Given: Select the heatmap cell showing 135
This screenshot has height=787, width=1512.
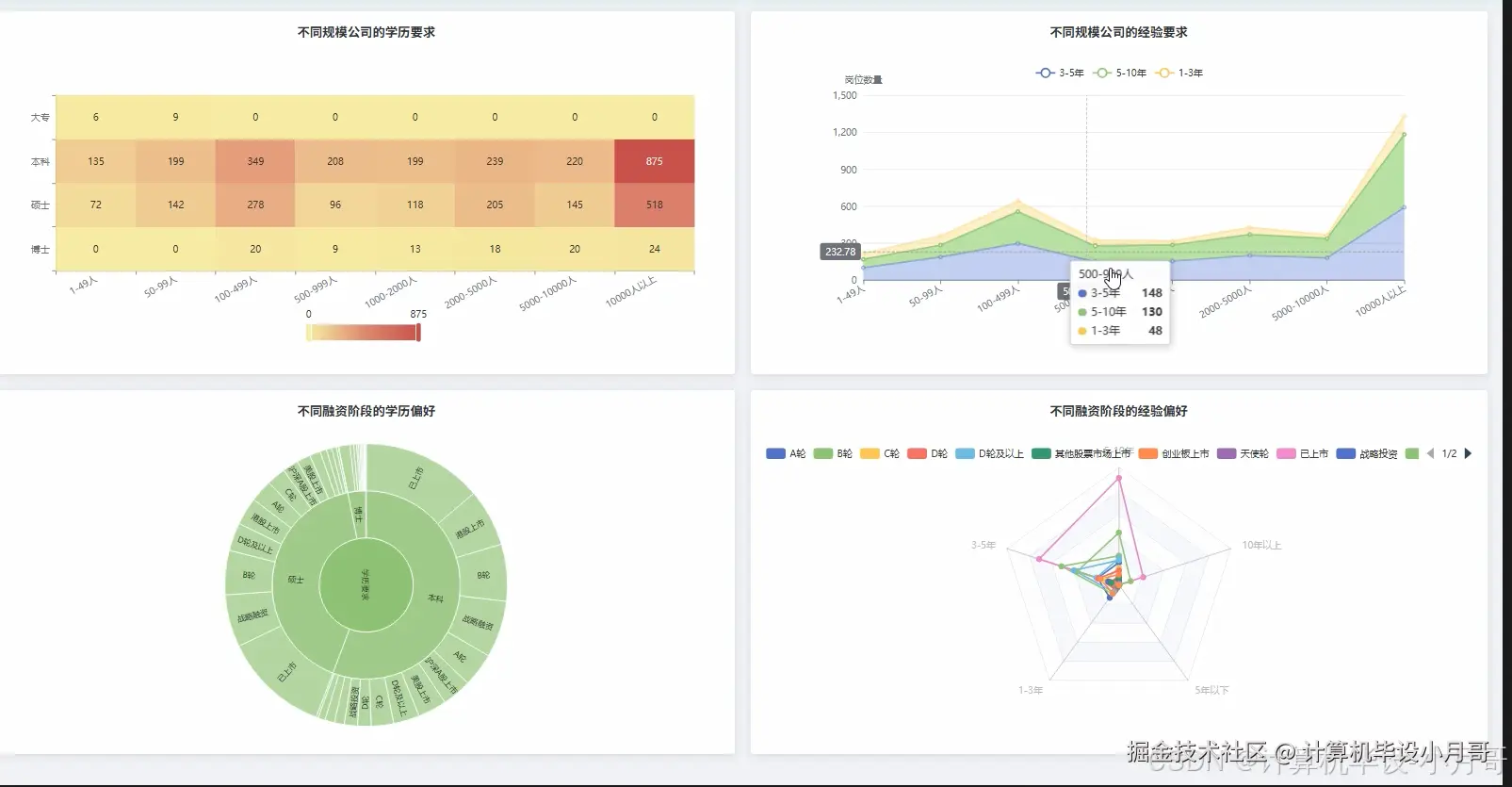Looking at the screenshot, I should point(96,161).
